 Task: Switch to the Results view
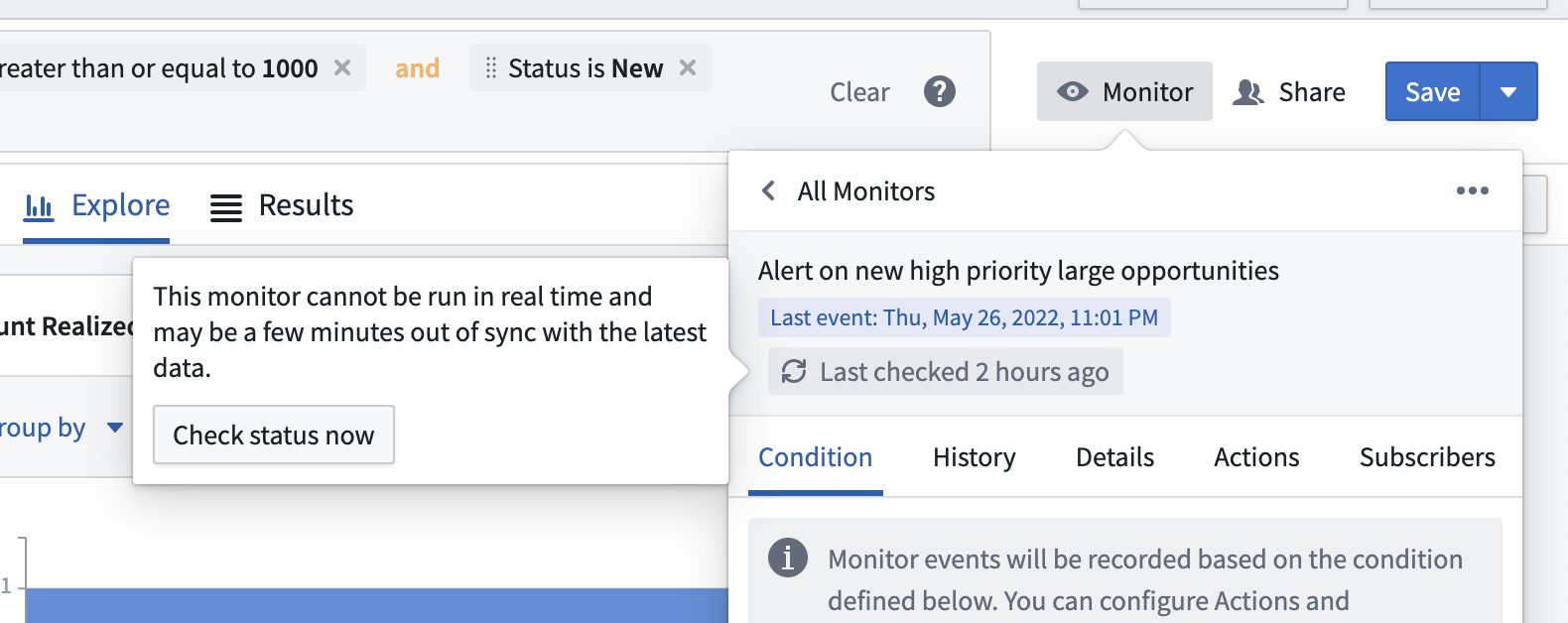[x=282, y=205]
